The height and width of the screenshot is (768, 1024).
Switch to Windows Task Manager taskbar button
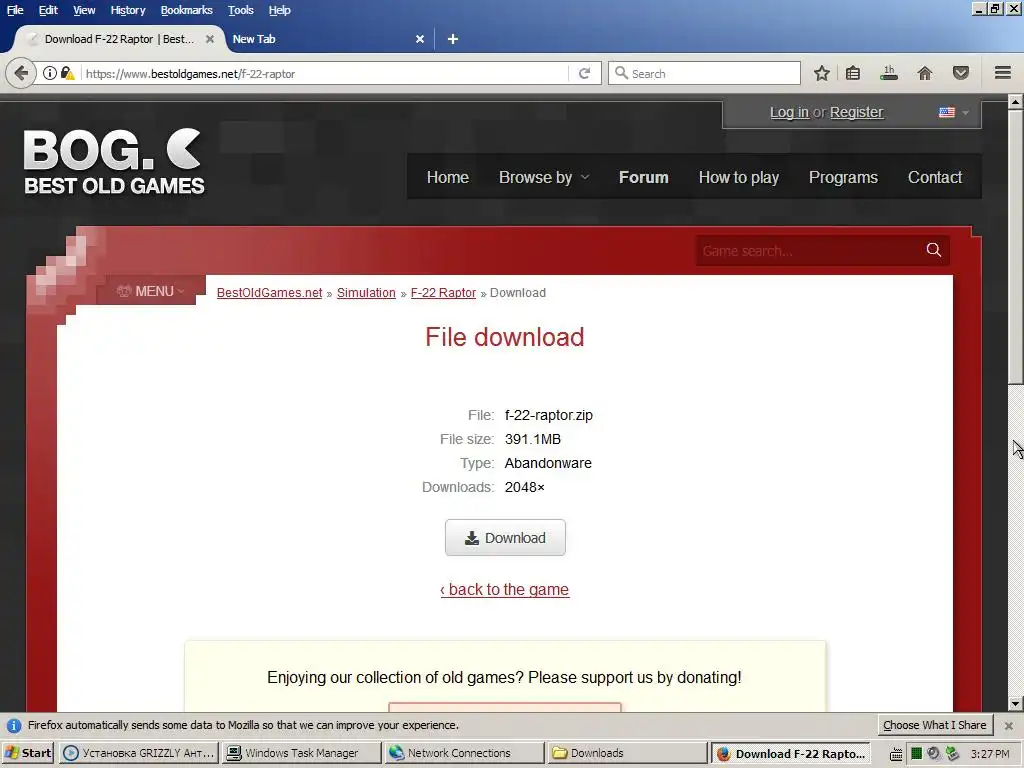[x=301, y=753]
